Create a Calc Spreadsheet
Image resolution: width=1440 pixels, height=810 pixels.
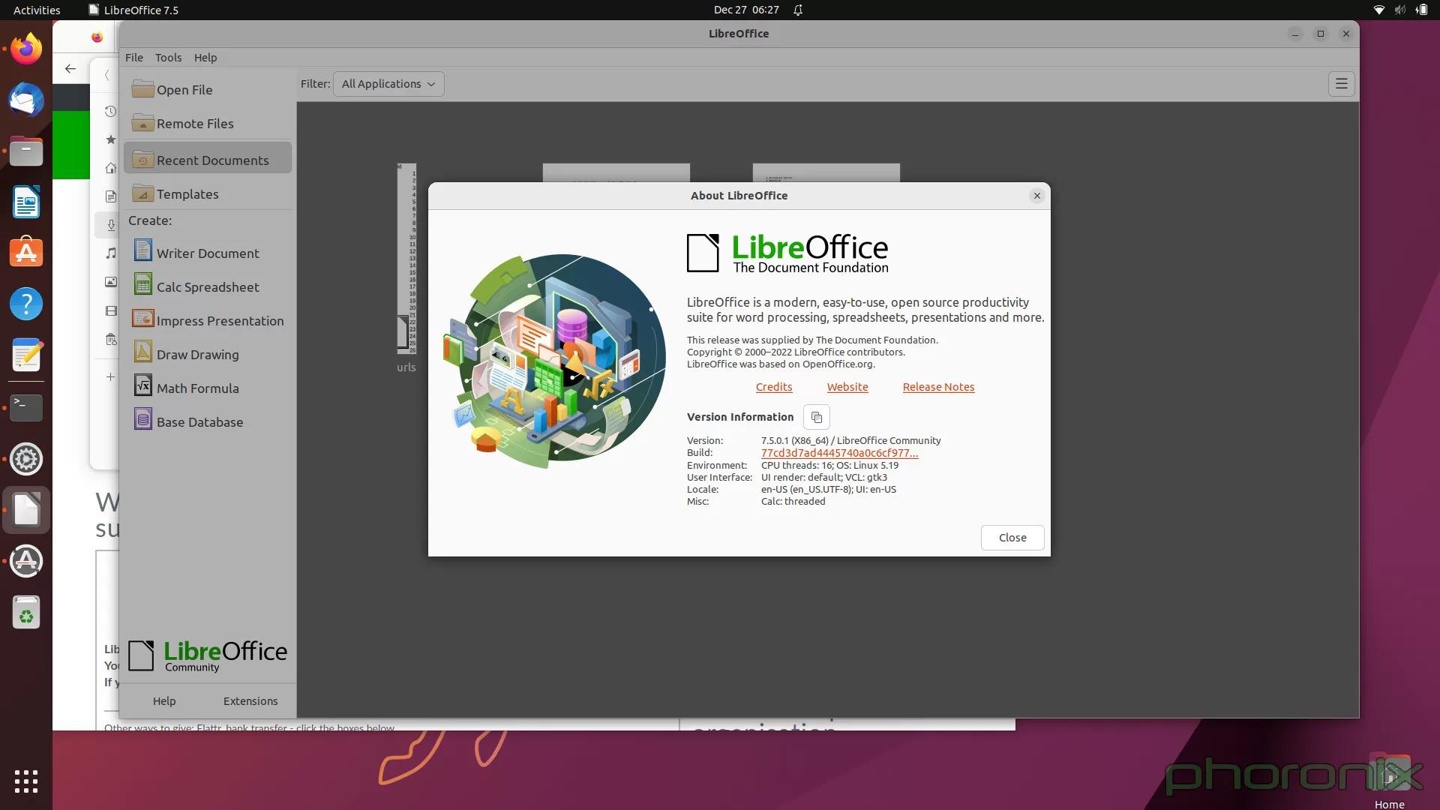coord(207,287)
